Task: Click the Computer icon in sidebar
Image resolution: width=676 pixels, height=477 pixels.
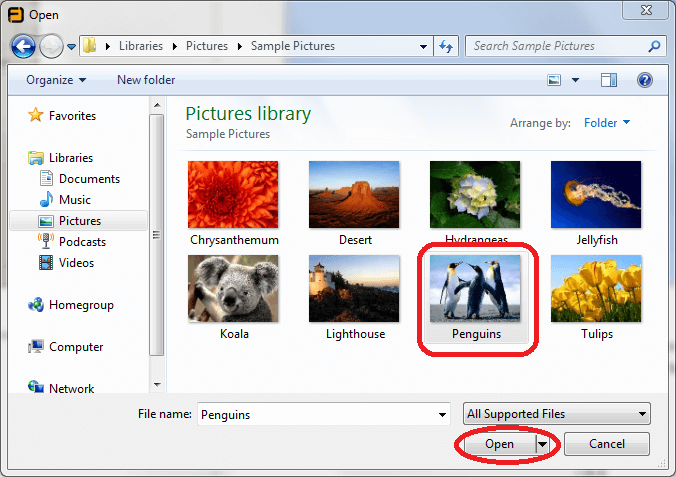Action: (x=36, y=346)
